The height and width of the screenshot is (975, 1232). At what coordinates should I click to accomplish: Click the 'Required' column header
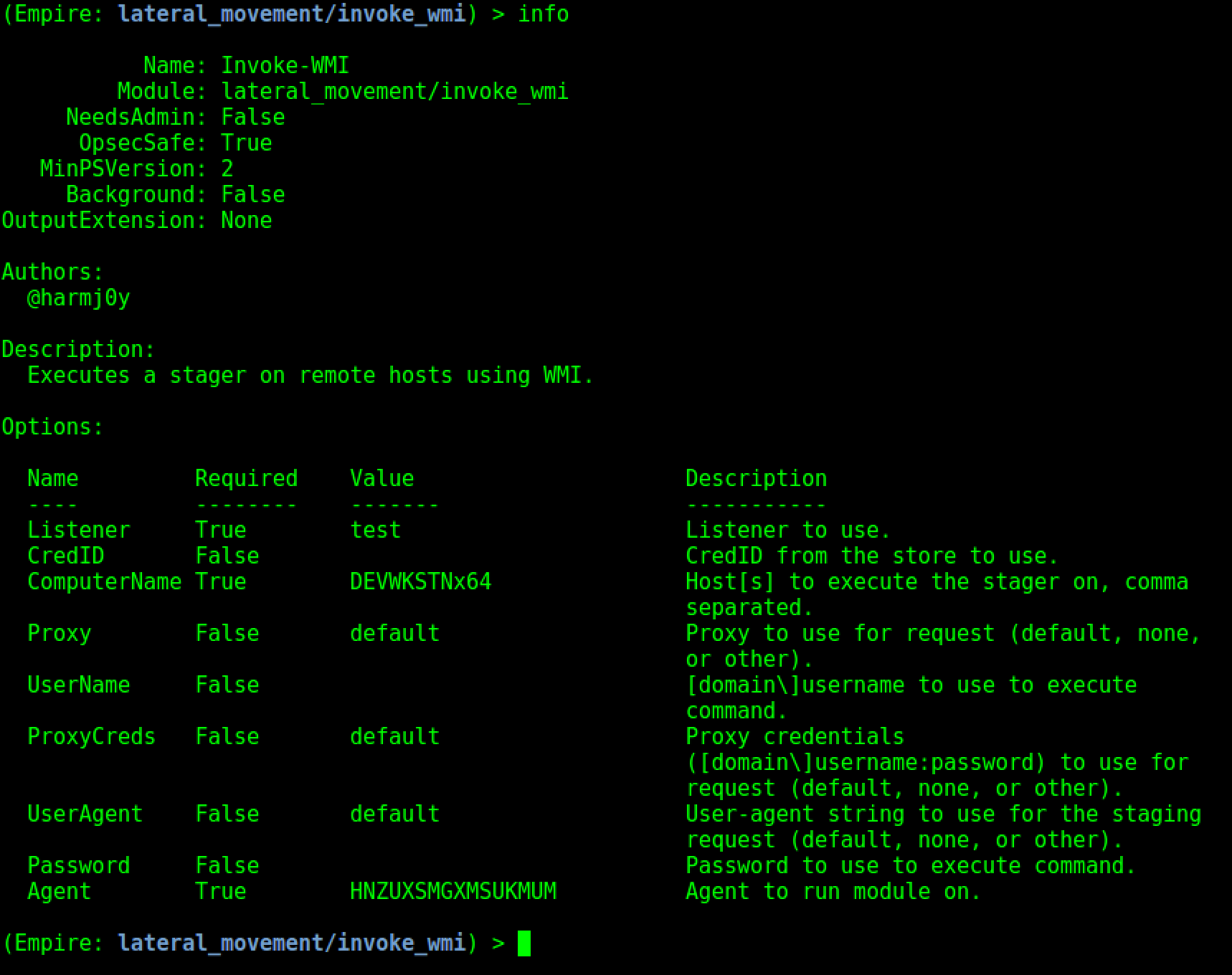pos(246,478)
